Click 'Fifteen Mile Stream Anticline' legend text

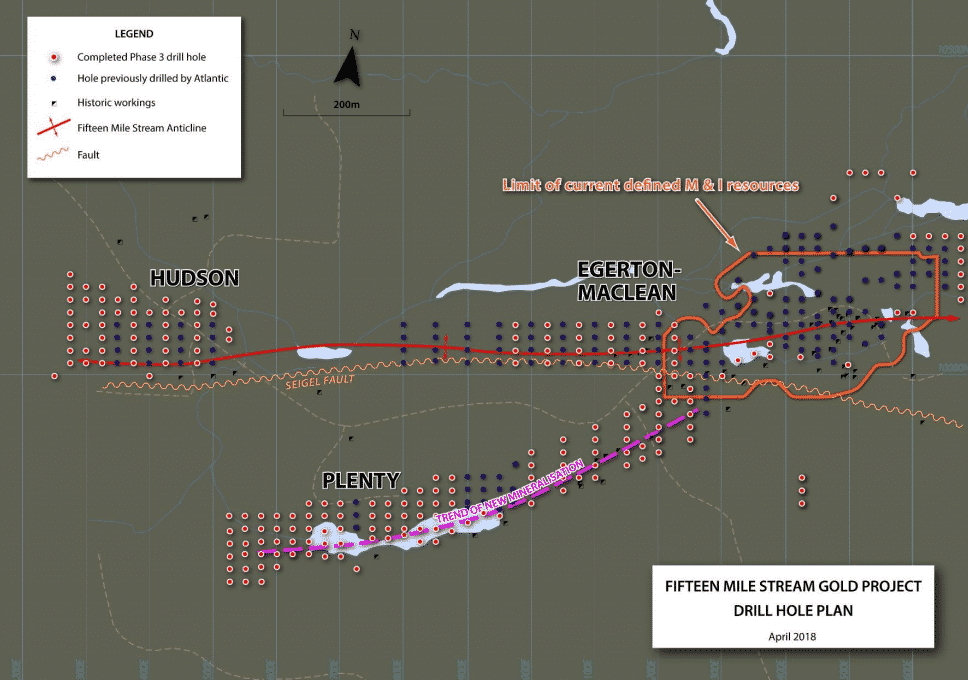tap(141, 128)
